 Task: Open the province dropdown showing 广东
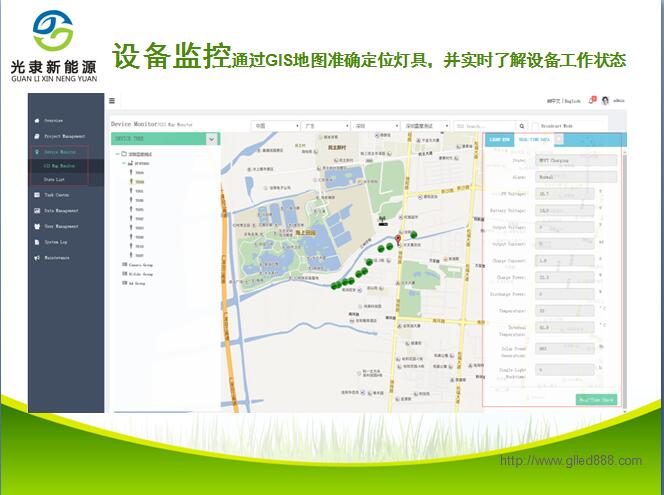tap(326, 126)
